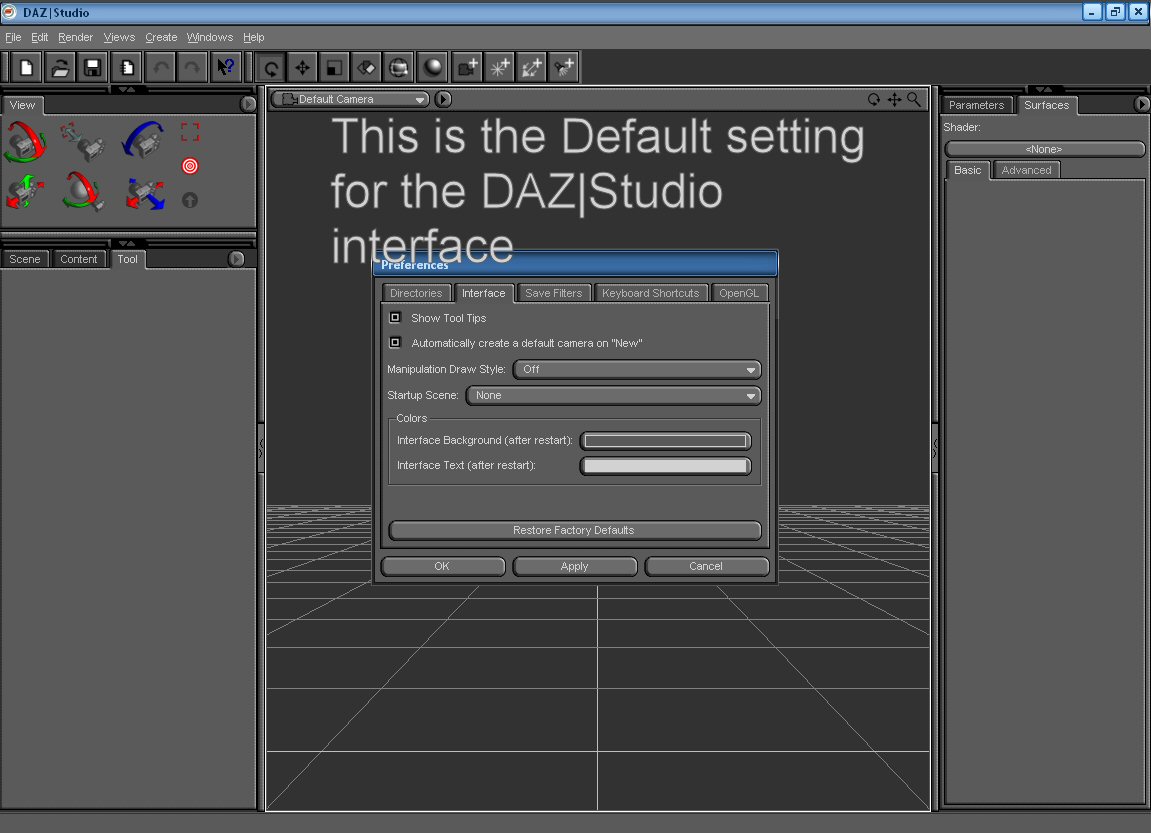
Task: Open the Startup Scene dropdown
Action: pyautogui.click(x=613, y=396)
